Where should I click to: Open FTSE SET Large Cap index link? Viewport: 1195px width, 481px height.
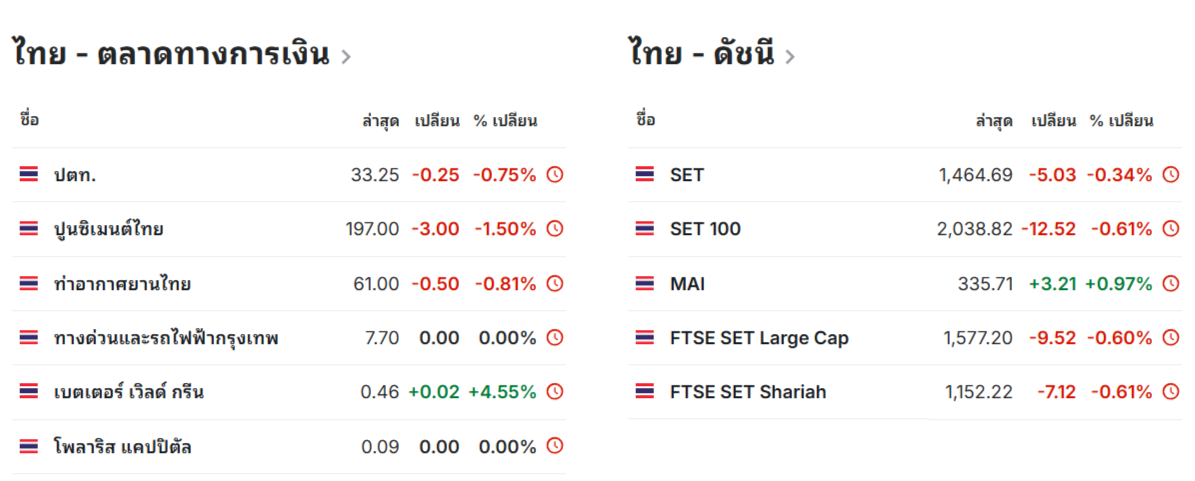tap(759, 338)
